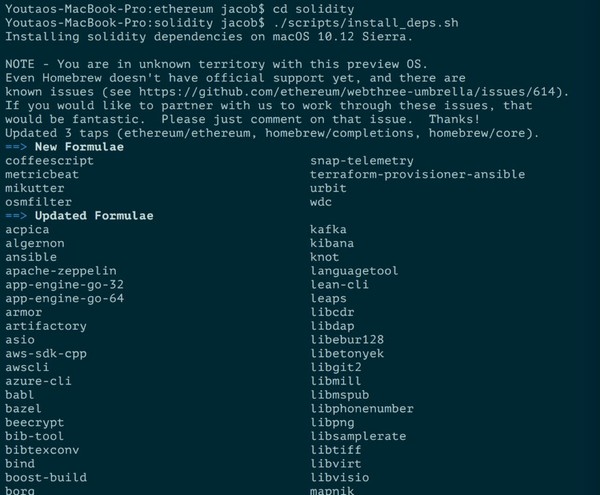
Task: Select 'aws-sdk-cpp' in the updated list
Action: [x=45, y=354]
